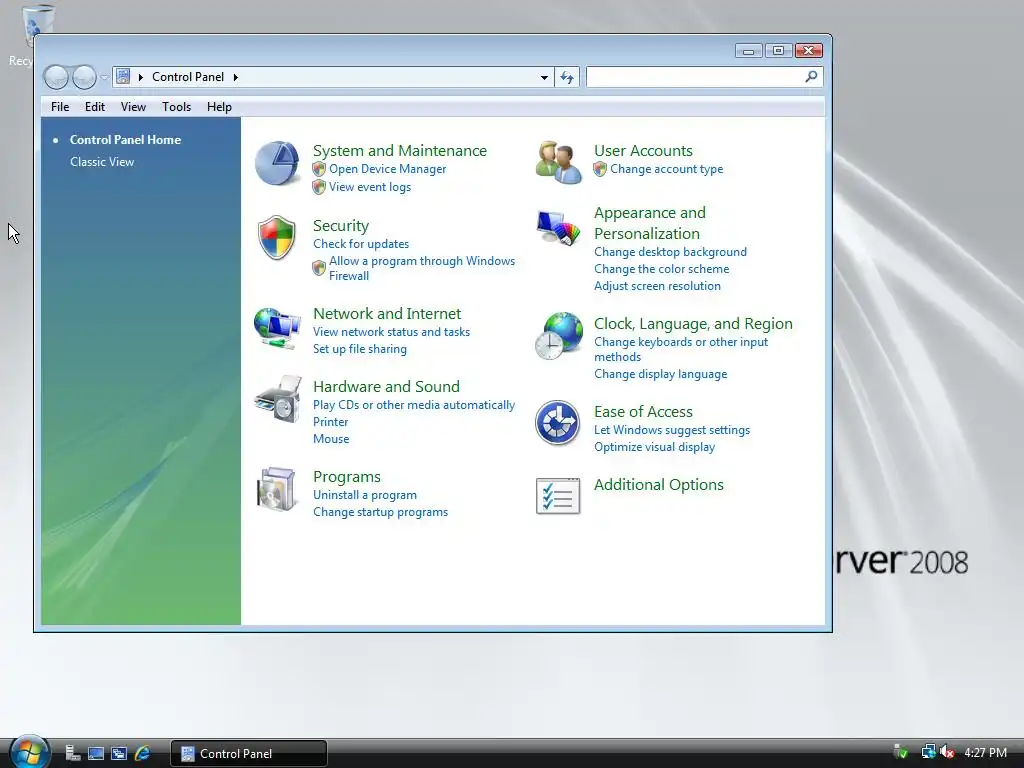1024x768 pixels.
Task: Click the Security shield icon
Action: tap(277, 238)
